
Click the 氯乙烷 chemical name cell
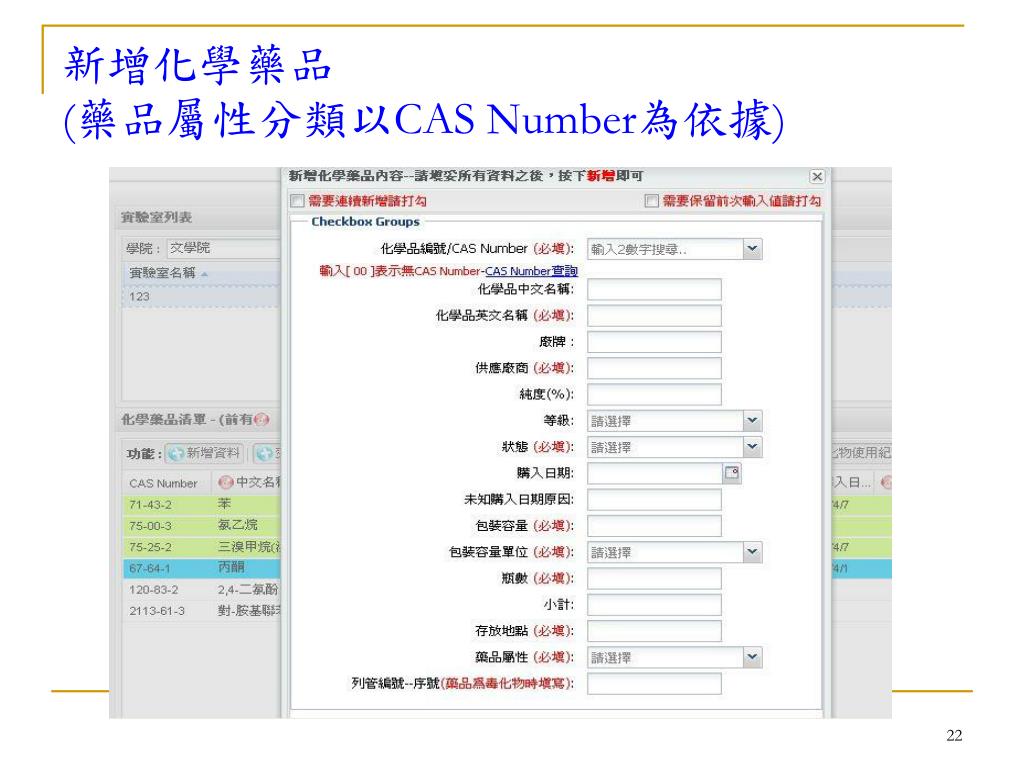pos(238,525)
